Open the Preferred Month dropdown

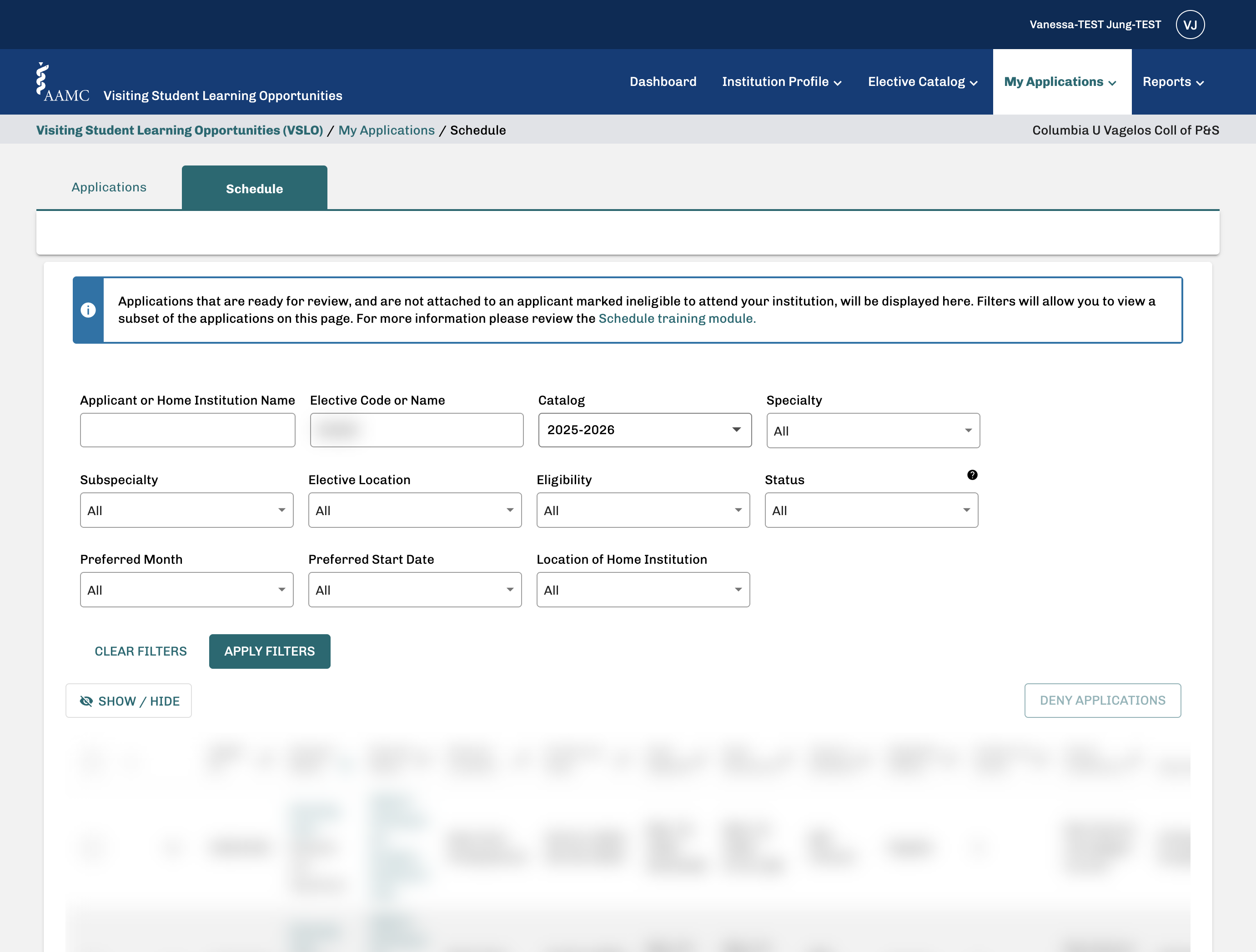(x=186, y=589)
